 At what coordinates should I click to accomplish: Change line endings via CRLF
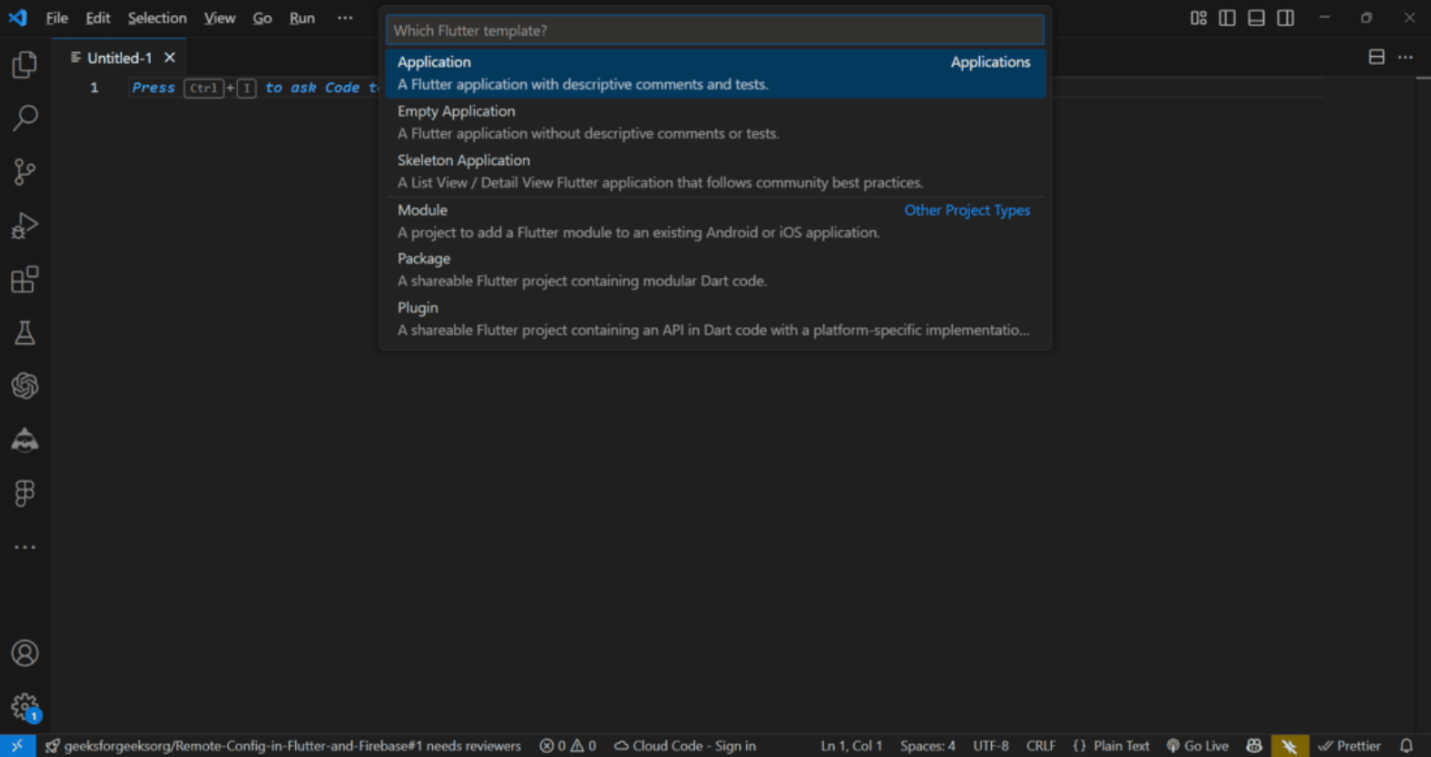(1041, 746)
